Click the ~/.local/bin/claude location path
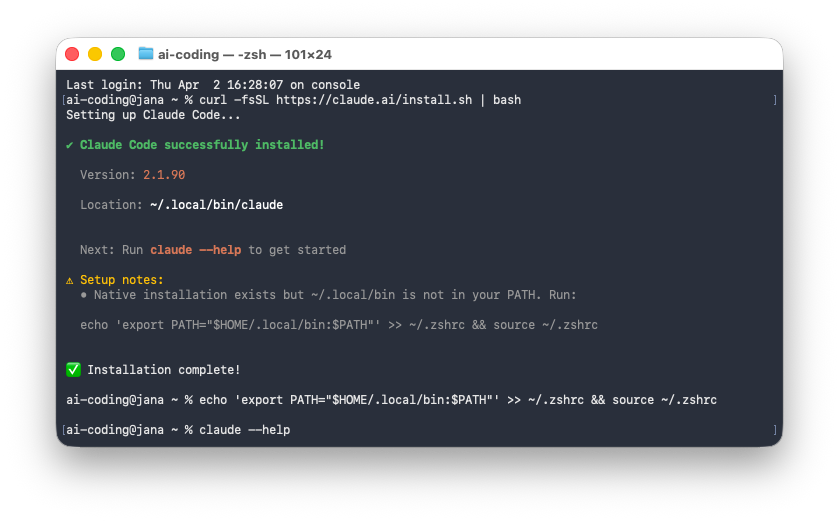The height and width of the screenshot is (521, 839). [x=216, y=205]
